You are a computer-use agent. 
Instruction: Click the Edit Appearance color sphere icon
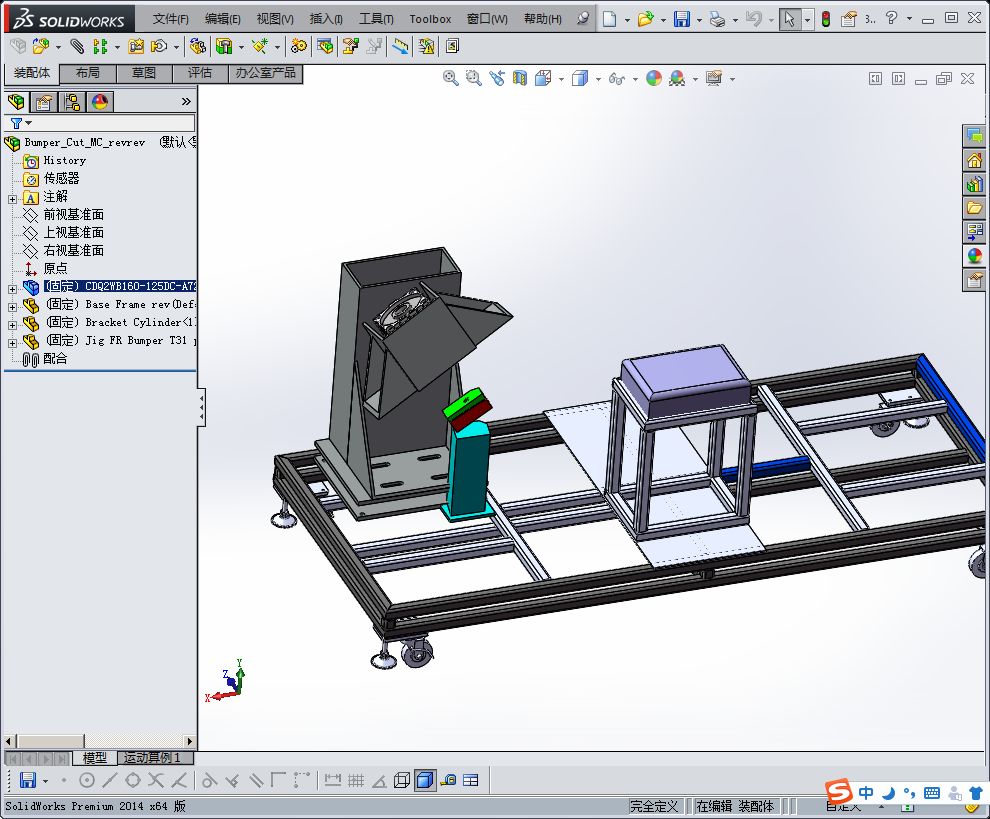[x=654, y=79]
